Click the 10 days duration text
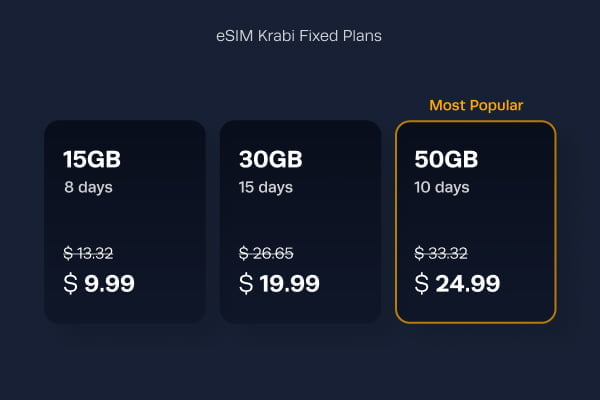 [442, 188]
